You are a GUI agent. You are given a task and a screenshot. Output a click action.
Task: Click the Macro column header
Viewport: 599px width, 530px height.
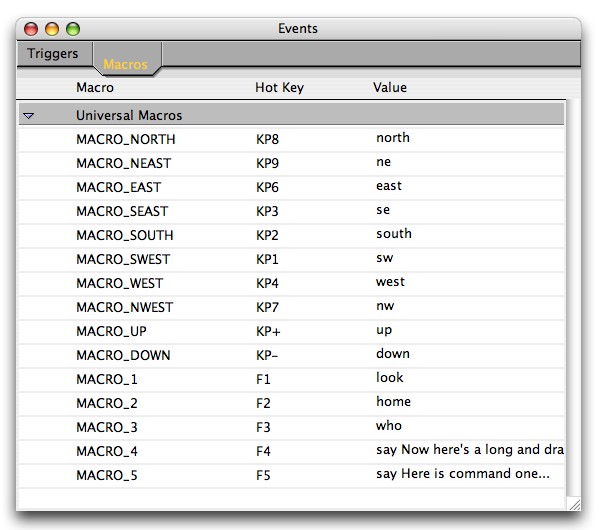coord(95,88)
